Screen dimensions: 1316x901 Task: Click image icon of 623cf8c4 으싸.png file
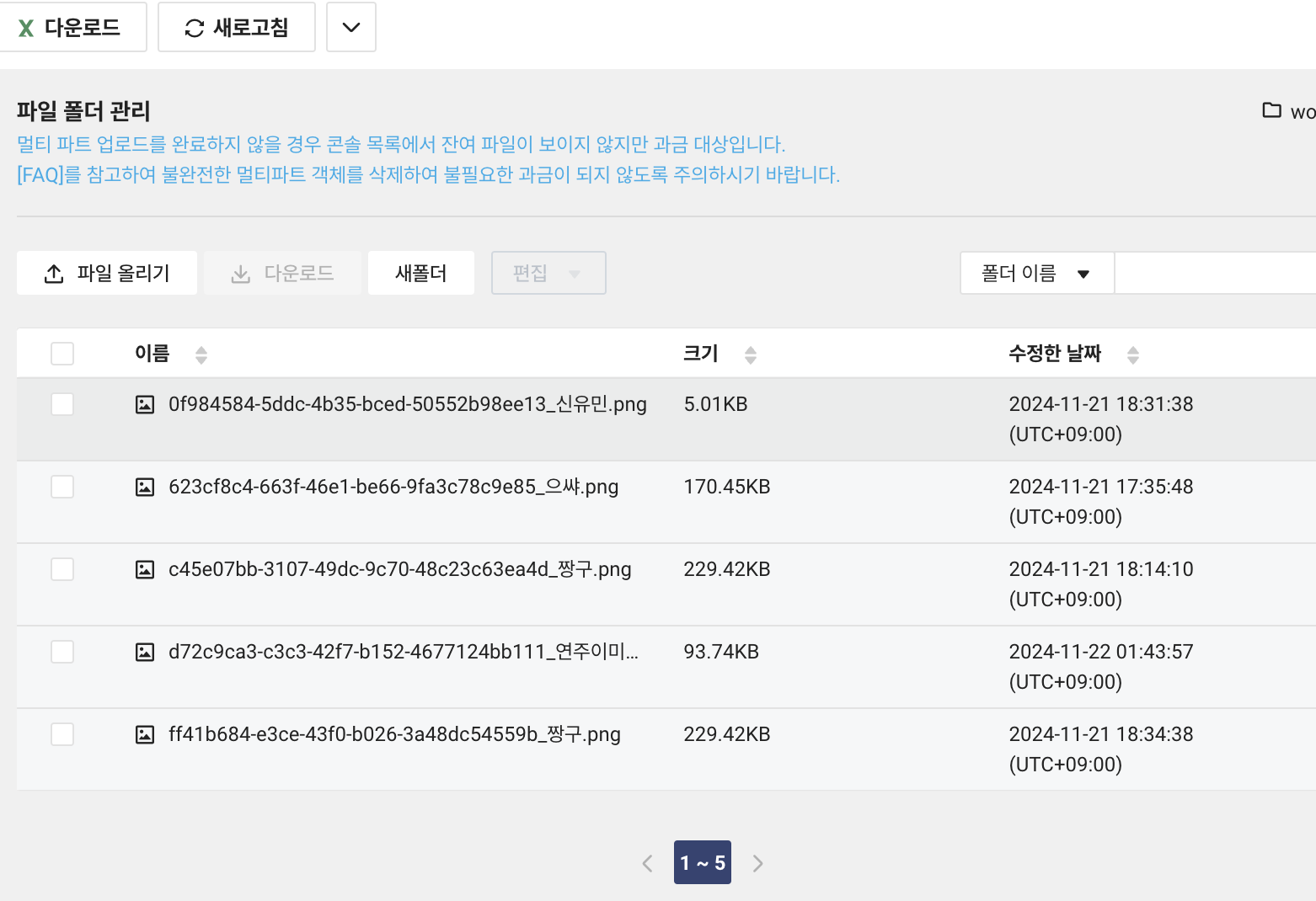[x=145, y=487]
